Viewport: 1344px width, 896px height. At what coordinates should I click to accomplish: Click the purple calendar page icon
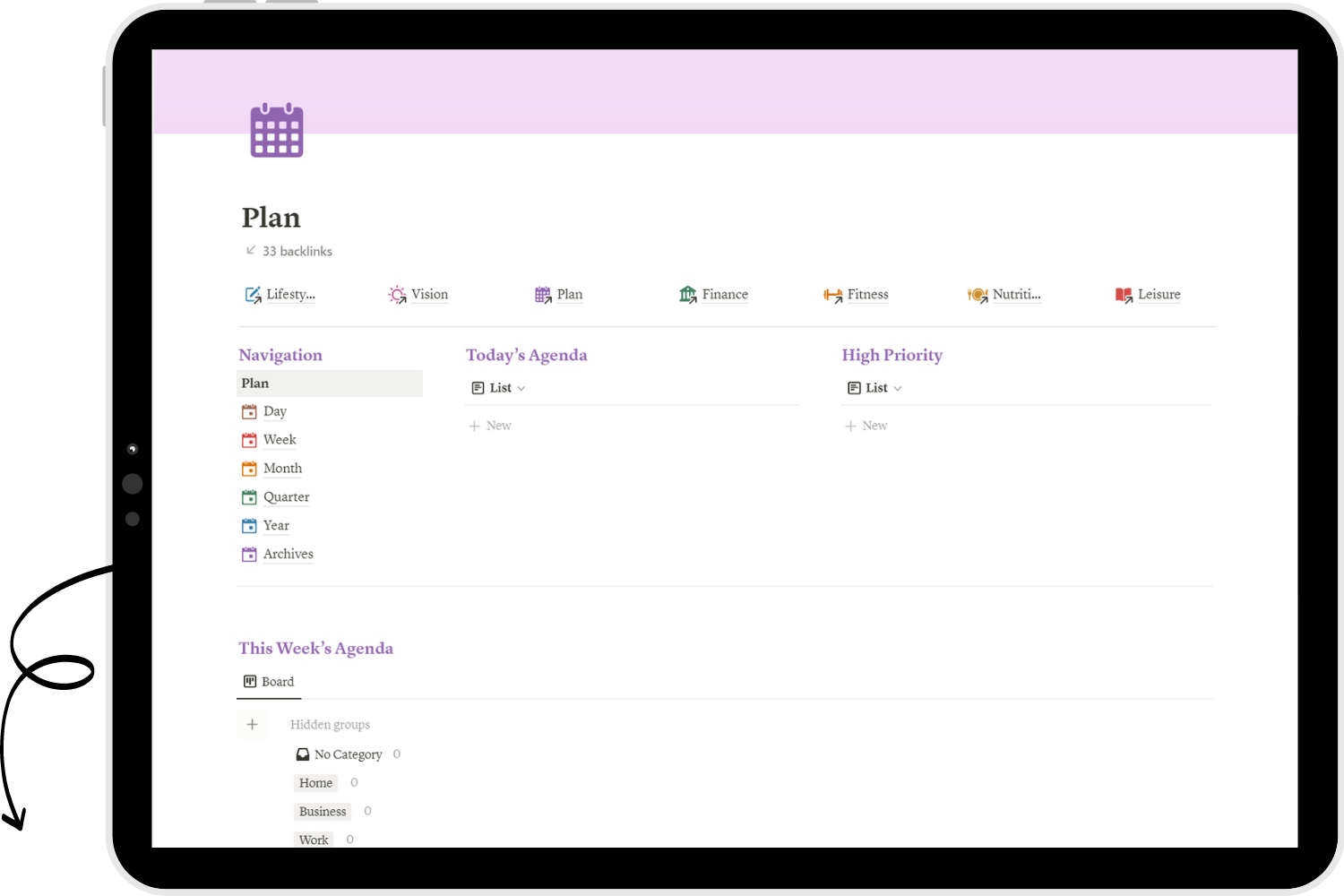[277, 130]
